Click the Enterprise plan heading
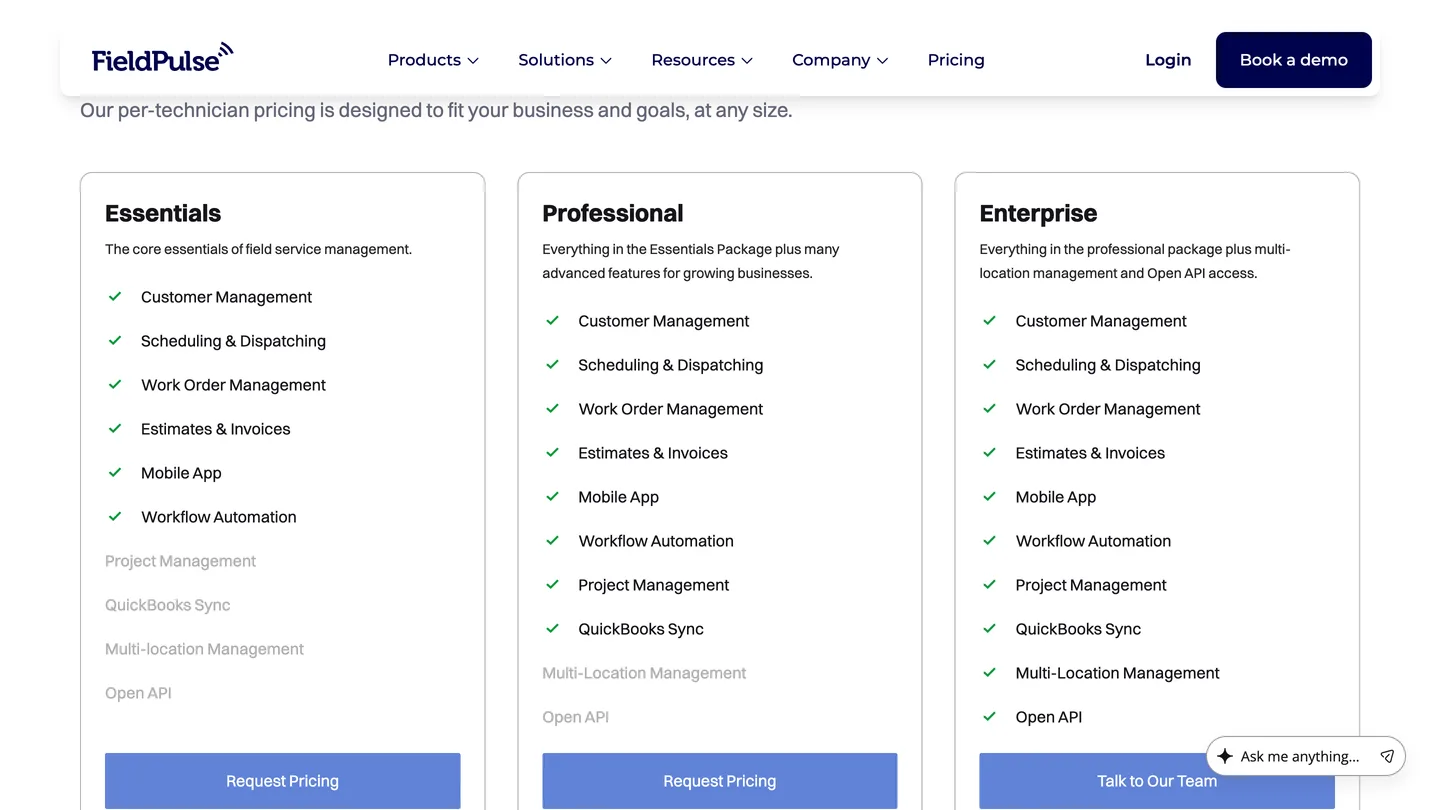 (x=1038, y=213)
